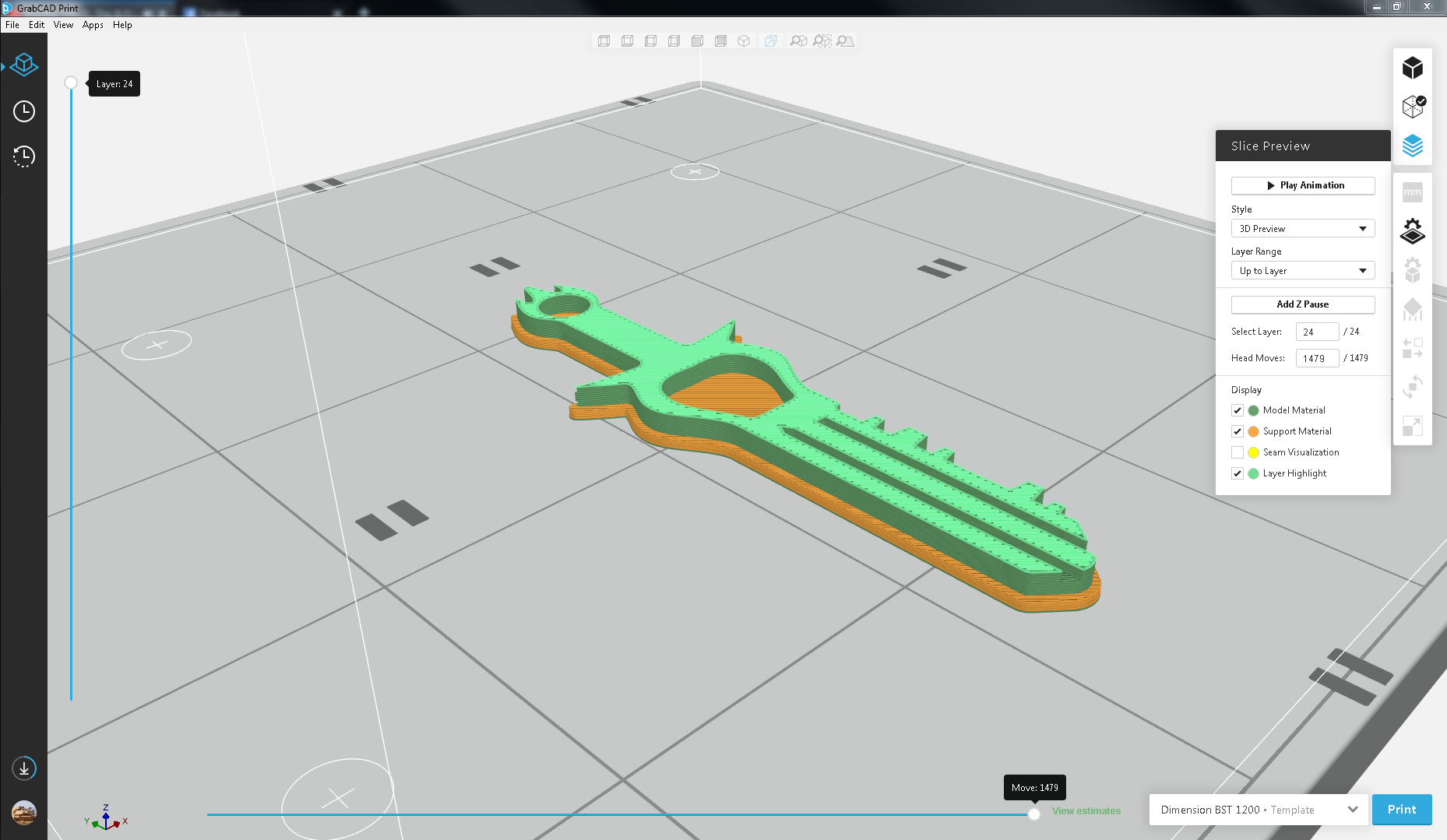The width and height of the screenshot is (1447, 840).
Task: Click the download arrow icon in left sidebar
Action: tap(24, 768)
